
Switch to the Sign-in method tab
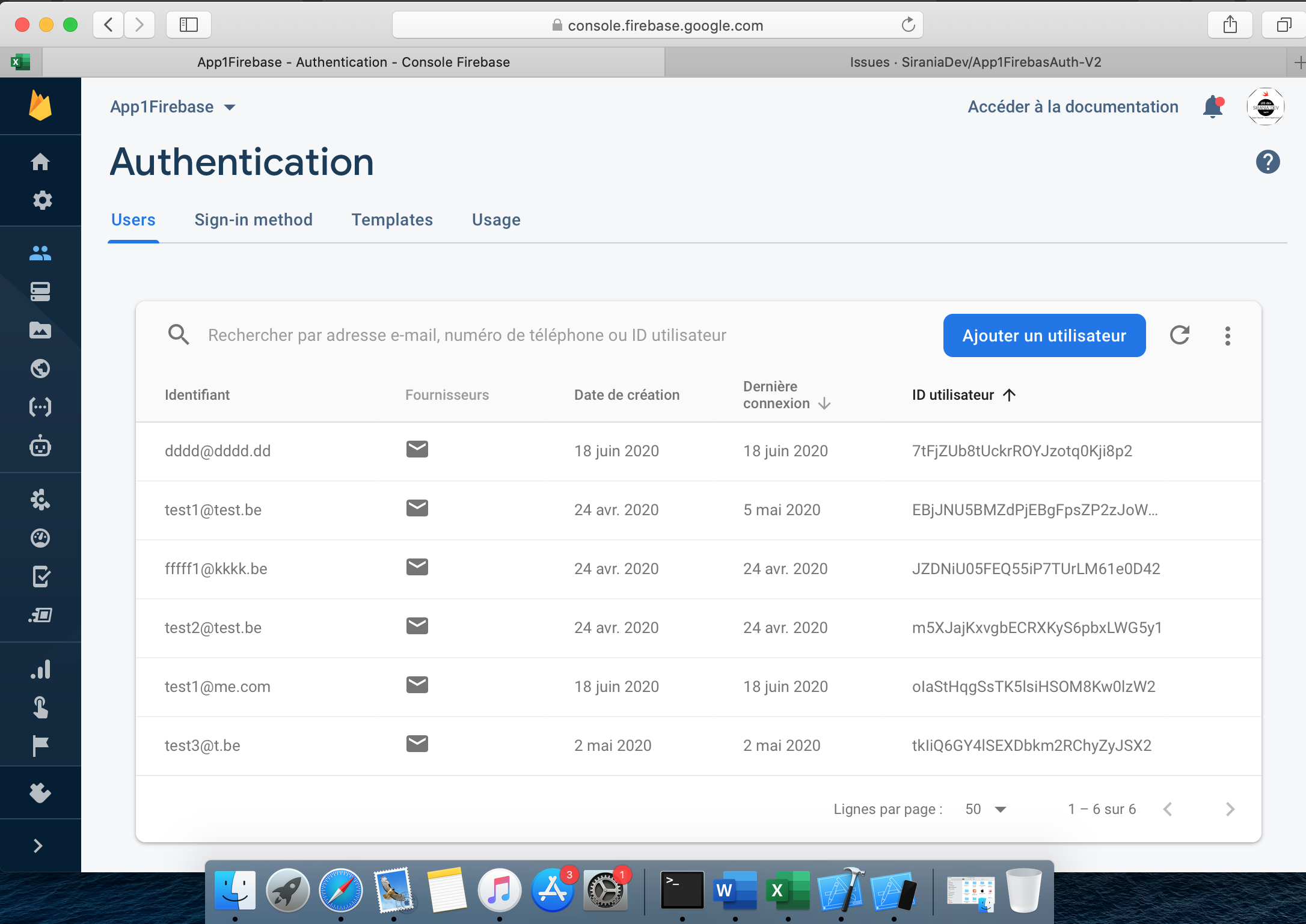point(253,219)
